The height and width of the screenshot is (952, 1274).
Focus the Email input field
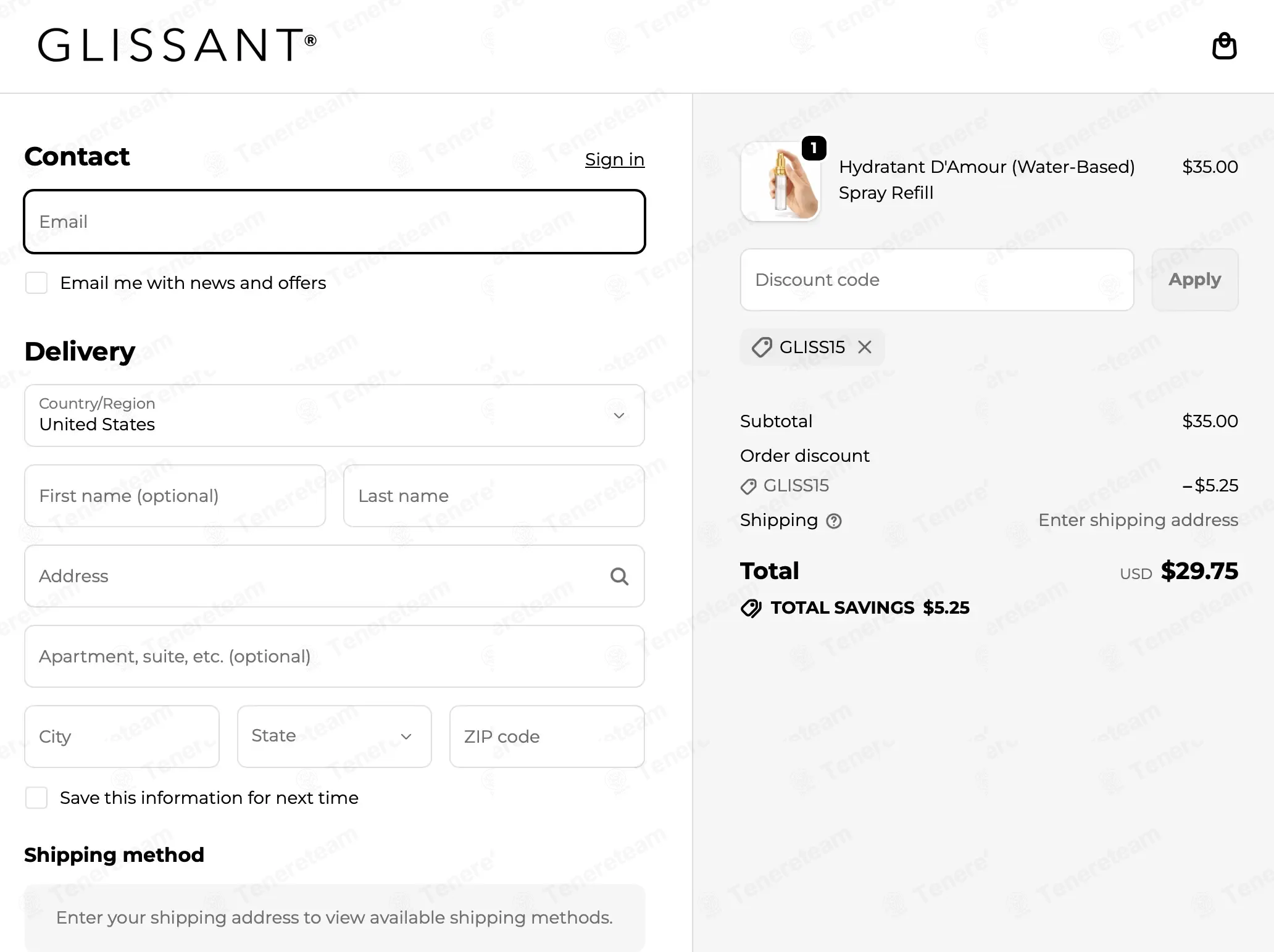[335, 222]
